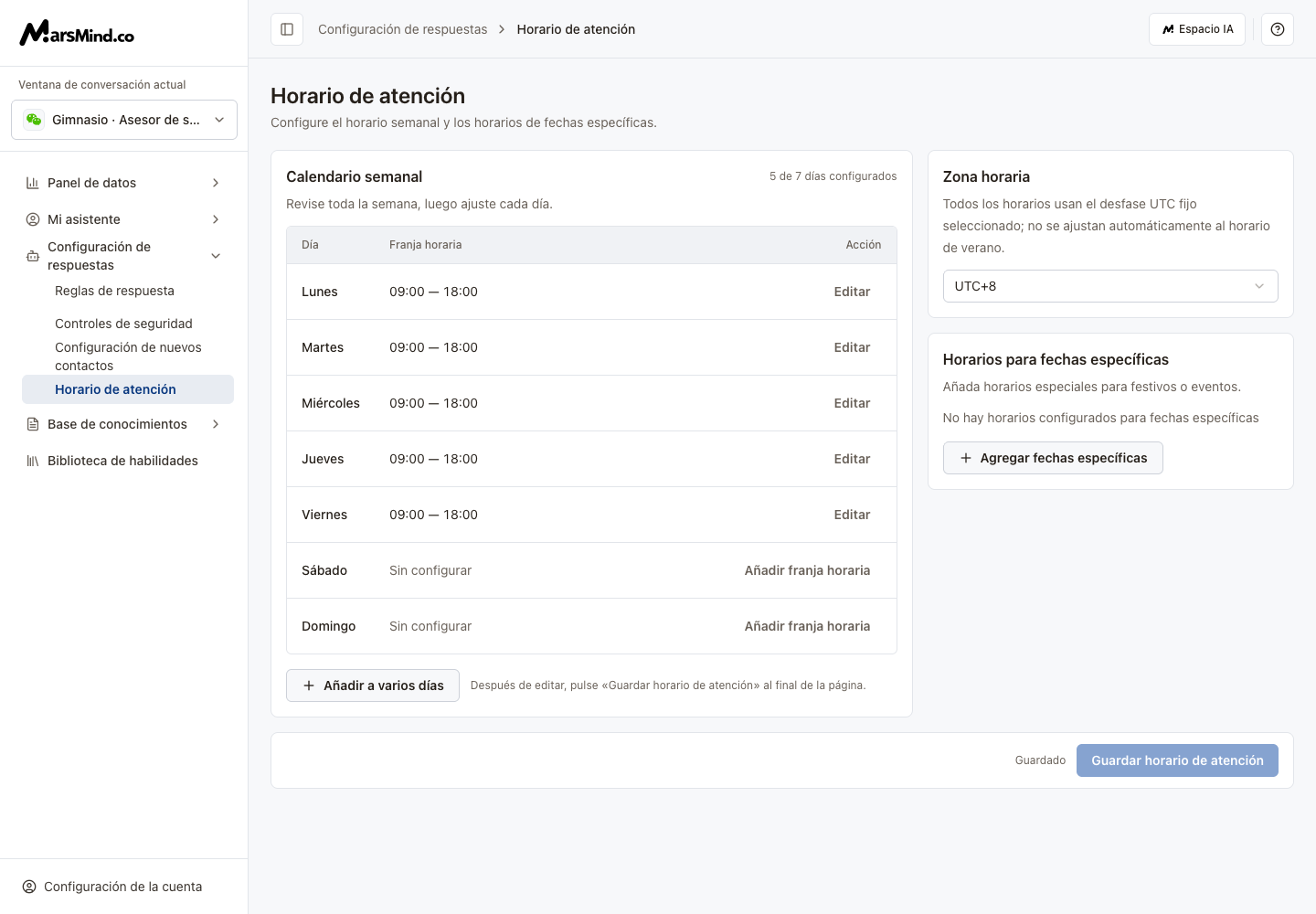Screen dimensions: 1316x914
Task: Click the Mi asistente user icon
Action: coord(33,219)
